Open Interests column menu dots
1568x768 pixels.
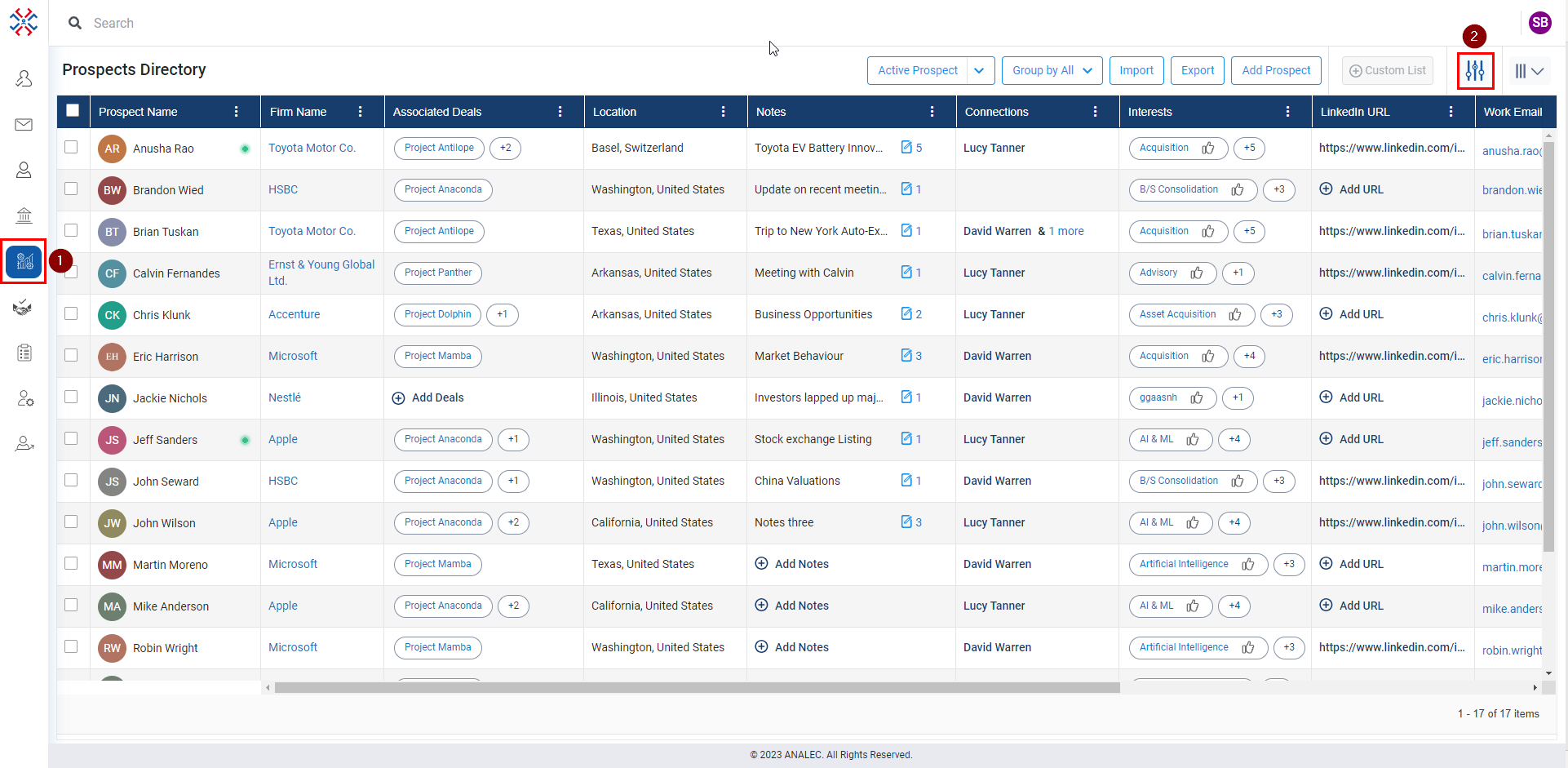pyautogui.click(x=1288, y=112)
